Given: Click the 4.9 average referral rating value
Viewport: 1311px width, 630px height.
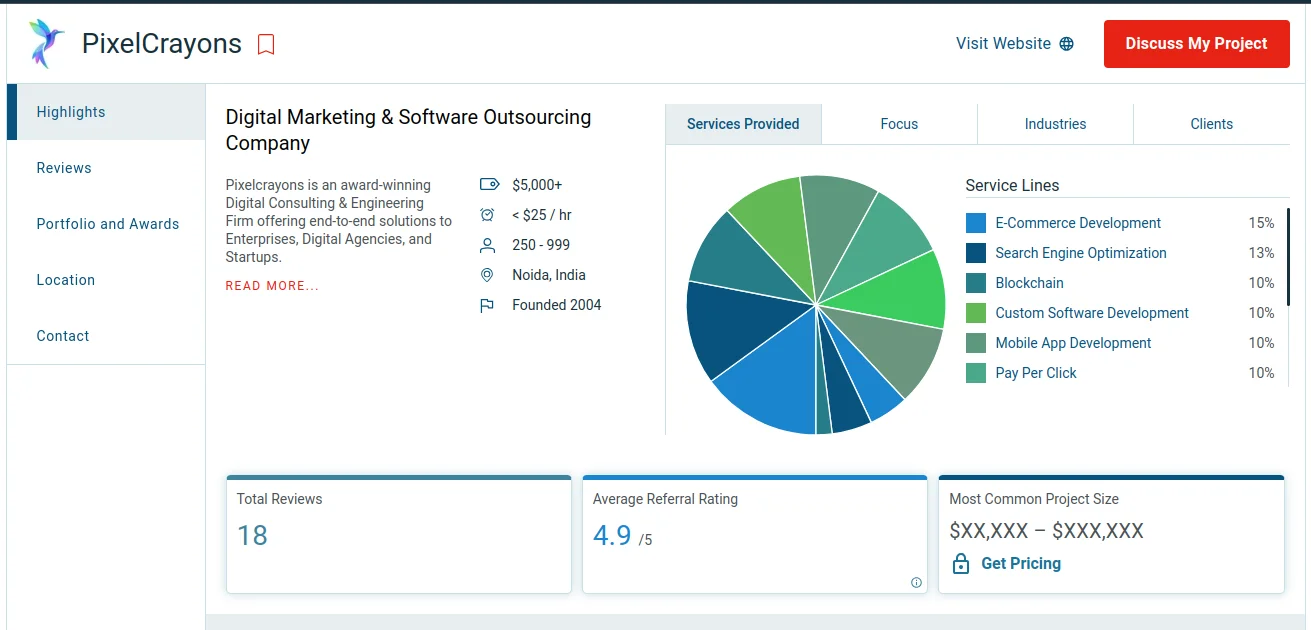Looking at the screenshot, I should (x=612, y=536).
